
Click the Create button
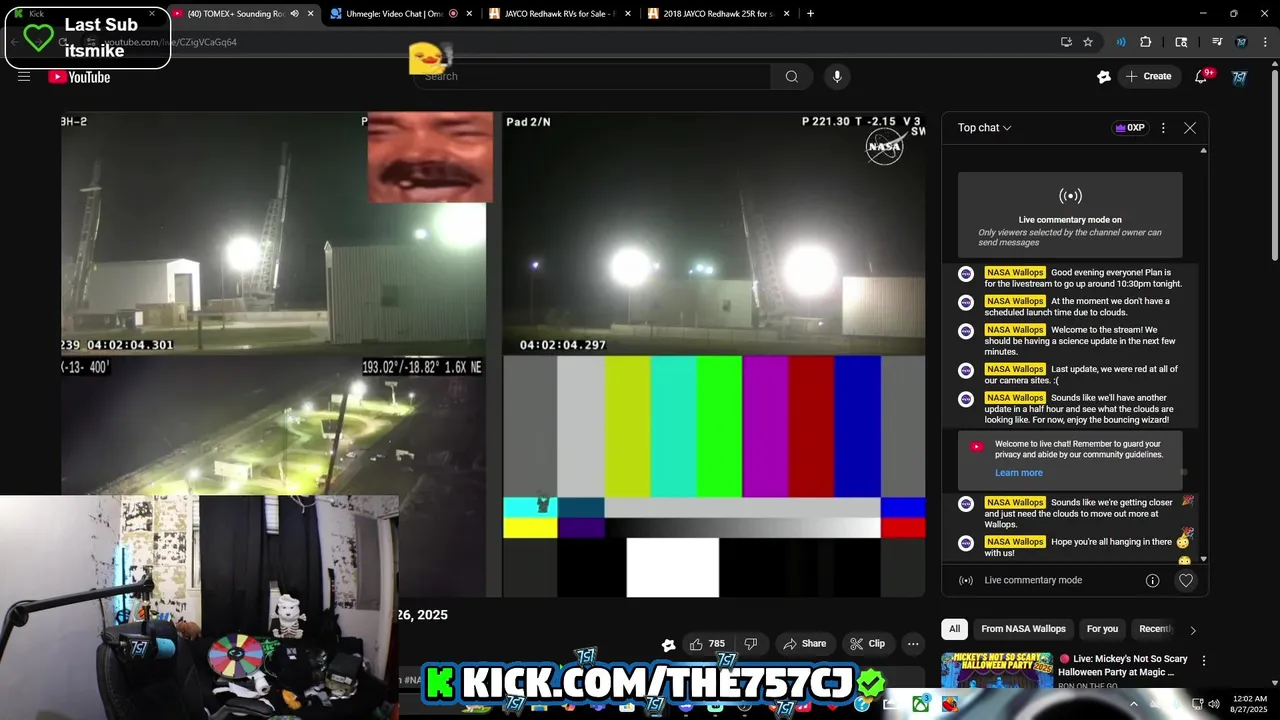[1148, 76]
